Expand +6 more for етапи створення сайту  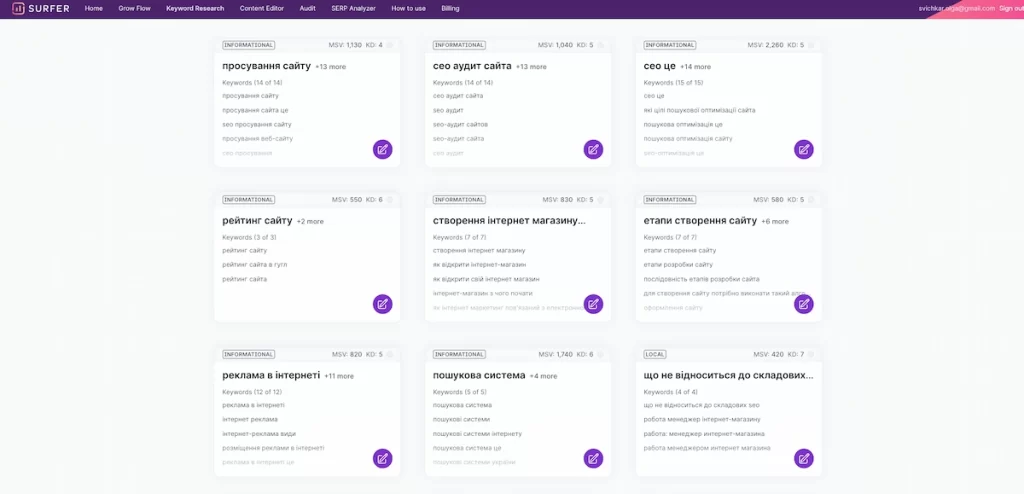pos(775,222)
